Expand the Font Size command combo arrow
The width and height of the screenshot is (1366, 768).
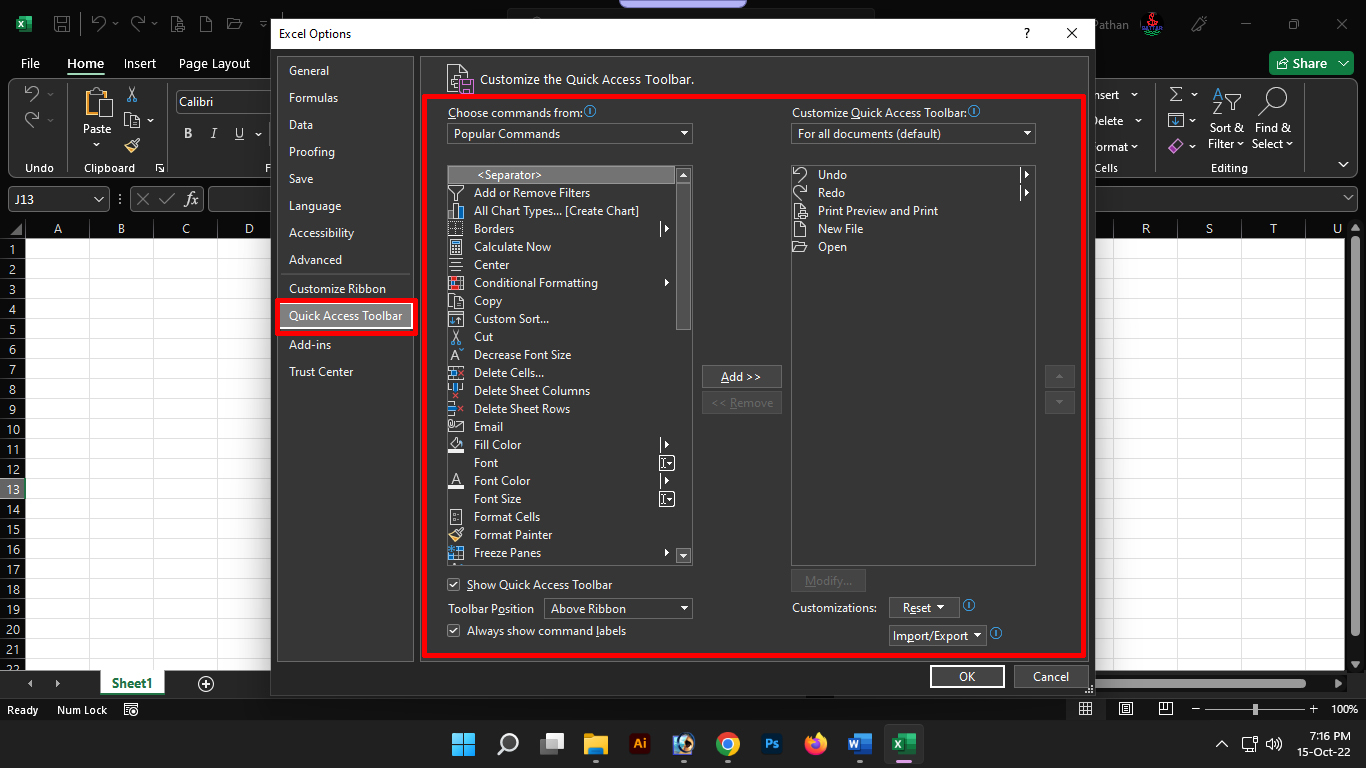(x=667, y=499)
